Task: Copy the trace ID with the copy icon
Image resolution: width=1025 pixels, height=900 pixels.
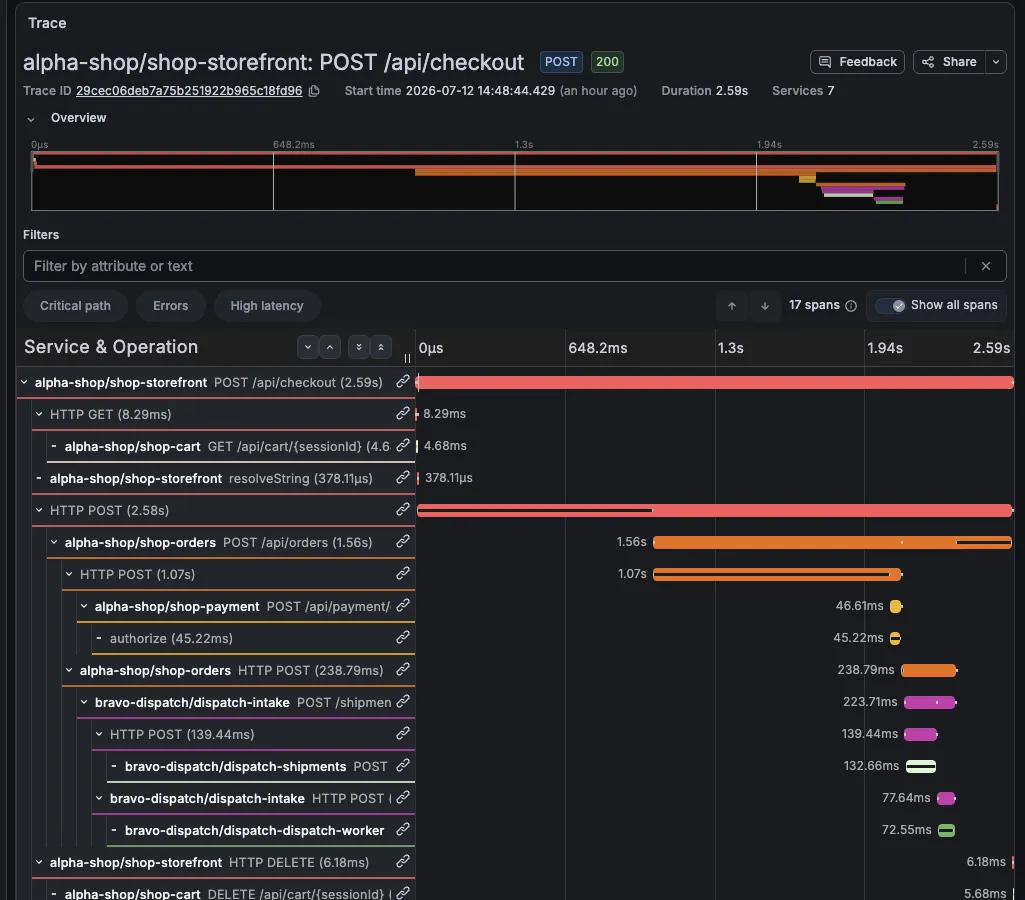Action: click(314, 91)
